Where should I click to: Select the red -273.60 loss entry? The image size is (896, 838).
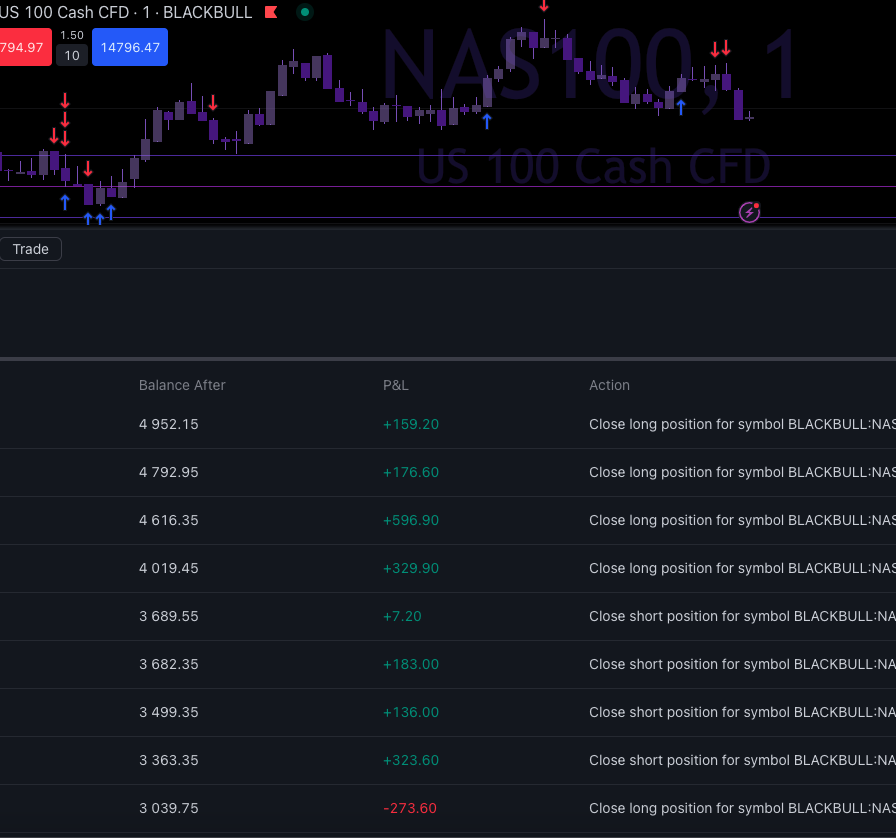410,808
